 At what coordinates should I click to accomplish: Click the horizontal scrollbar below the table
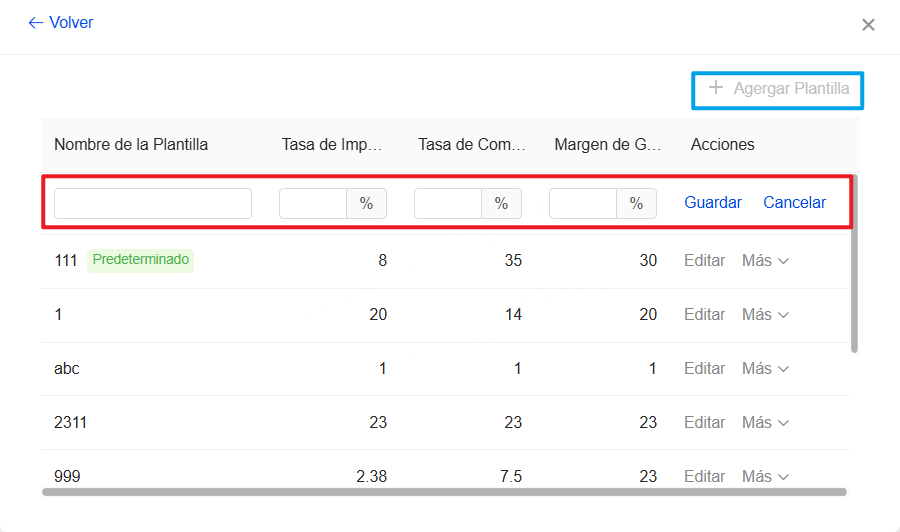point(444,492)
